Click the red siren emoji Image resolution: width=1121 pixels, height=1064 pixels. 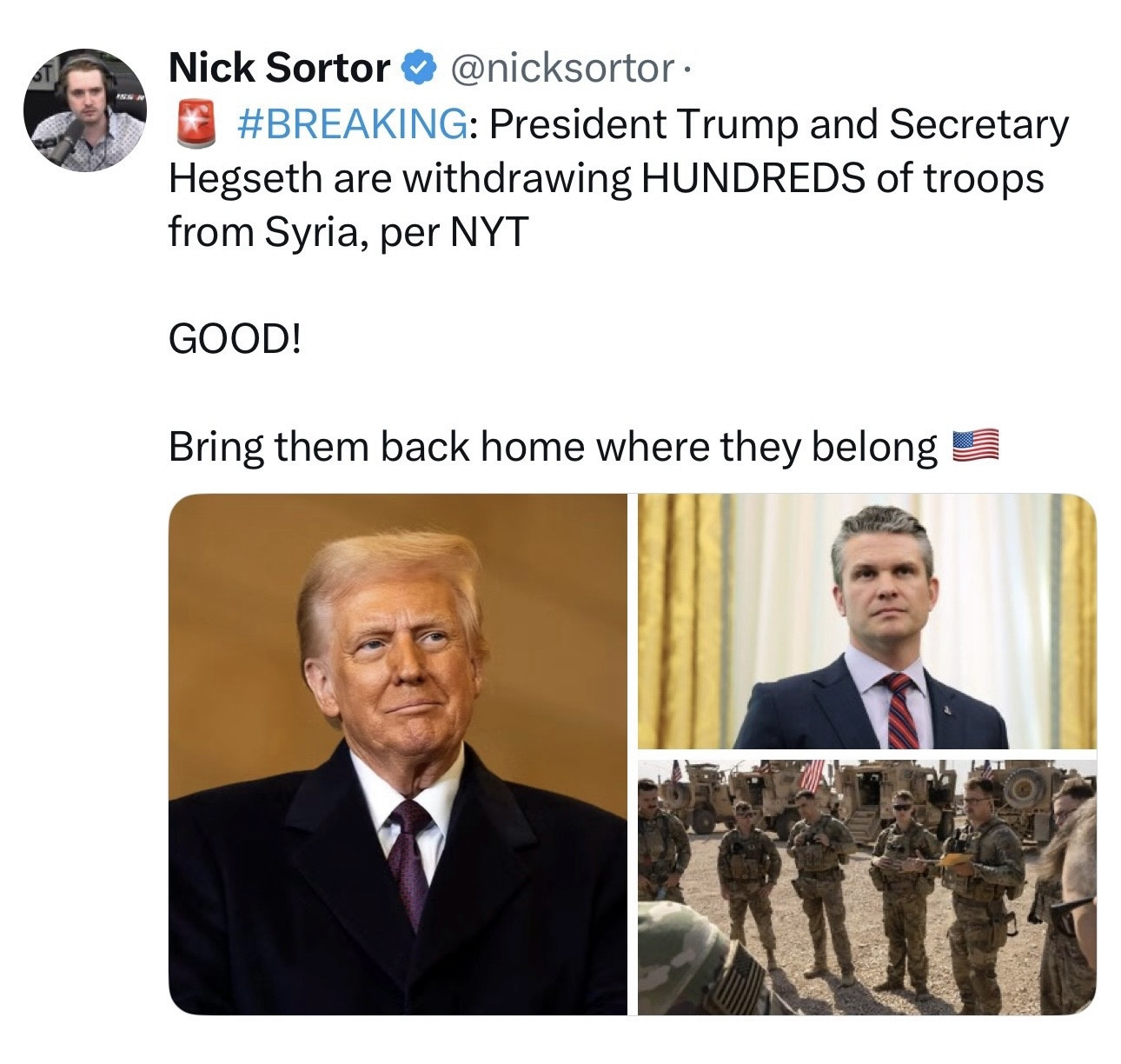pos(194,123)
